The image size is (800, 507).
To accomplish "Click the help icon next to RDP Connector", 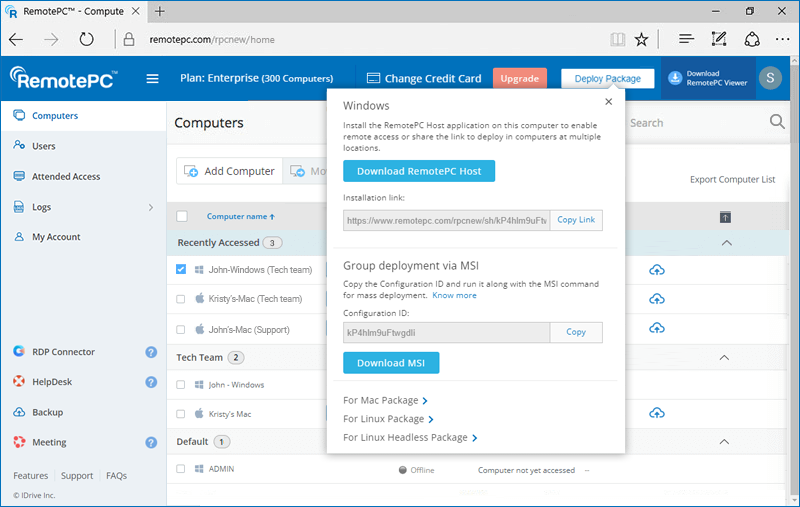I will click(151, 352).
